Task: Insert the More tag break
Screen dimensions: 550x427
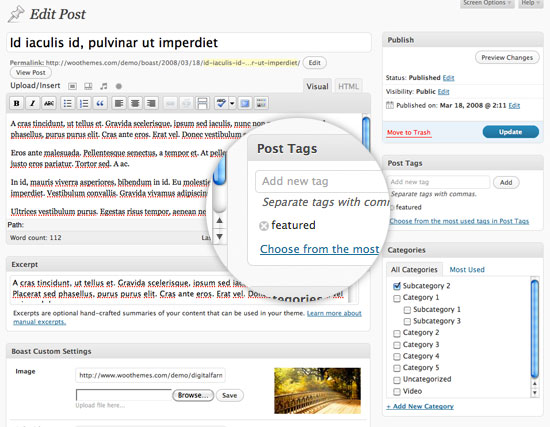Action: pos(203,103)
